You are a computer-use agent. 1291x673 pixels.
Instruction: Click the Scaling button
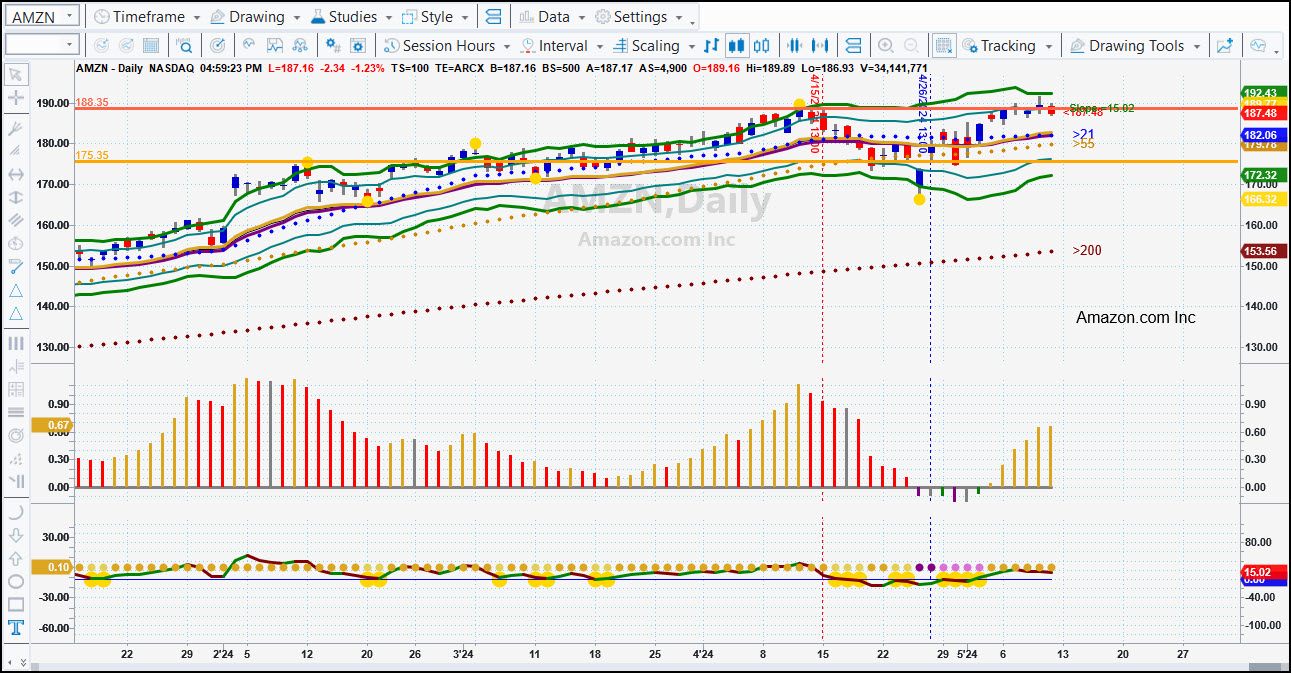(x=646, y=46)
